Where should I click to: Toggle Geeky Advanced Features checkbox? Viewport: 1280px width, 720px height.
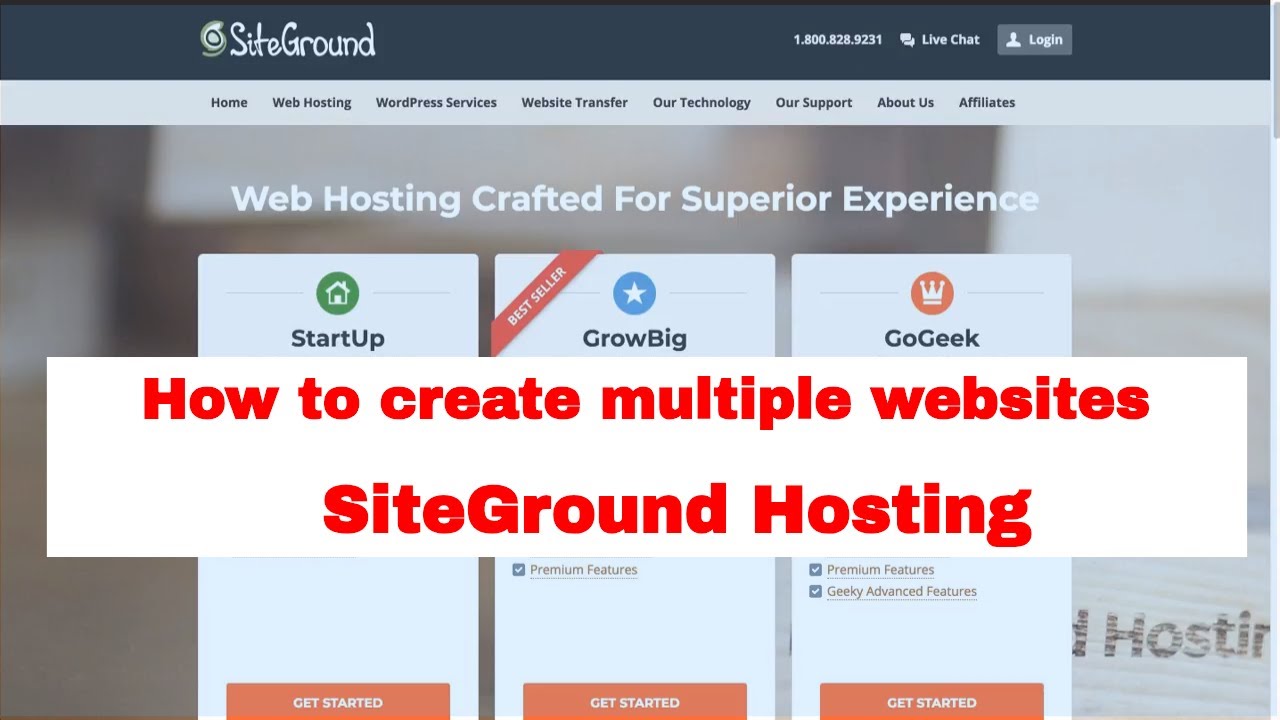(x=815, y=592)
